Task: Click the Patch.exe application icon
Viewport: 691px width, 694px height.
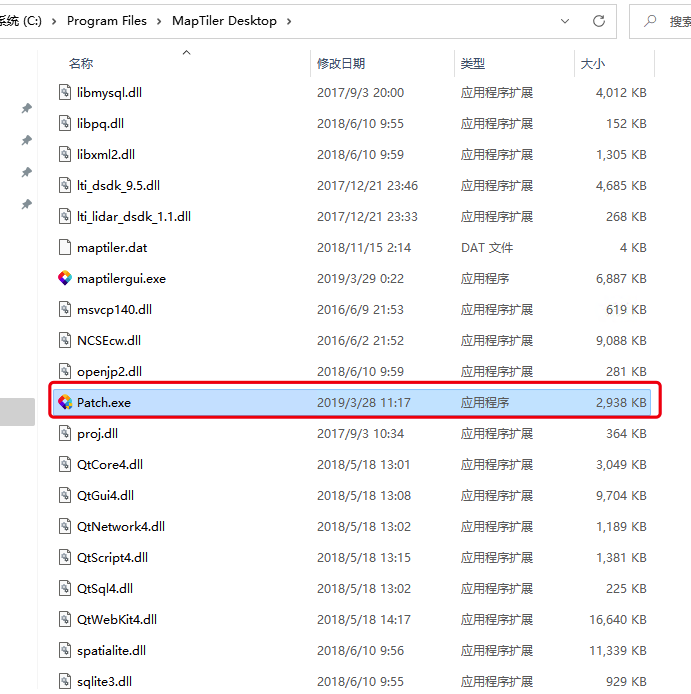Action: point(65,403)
